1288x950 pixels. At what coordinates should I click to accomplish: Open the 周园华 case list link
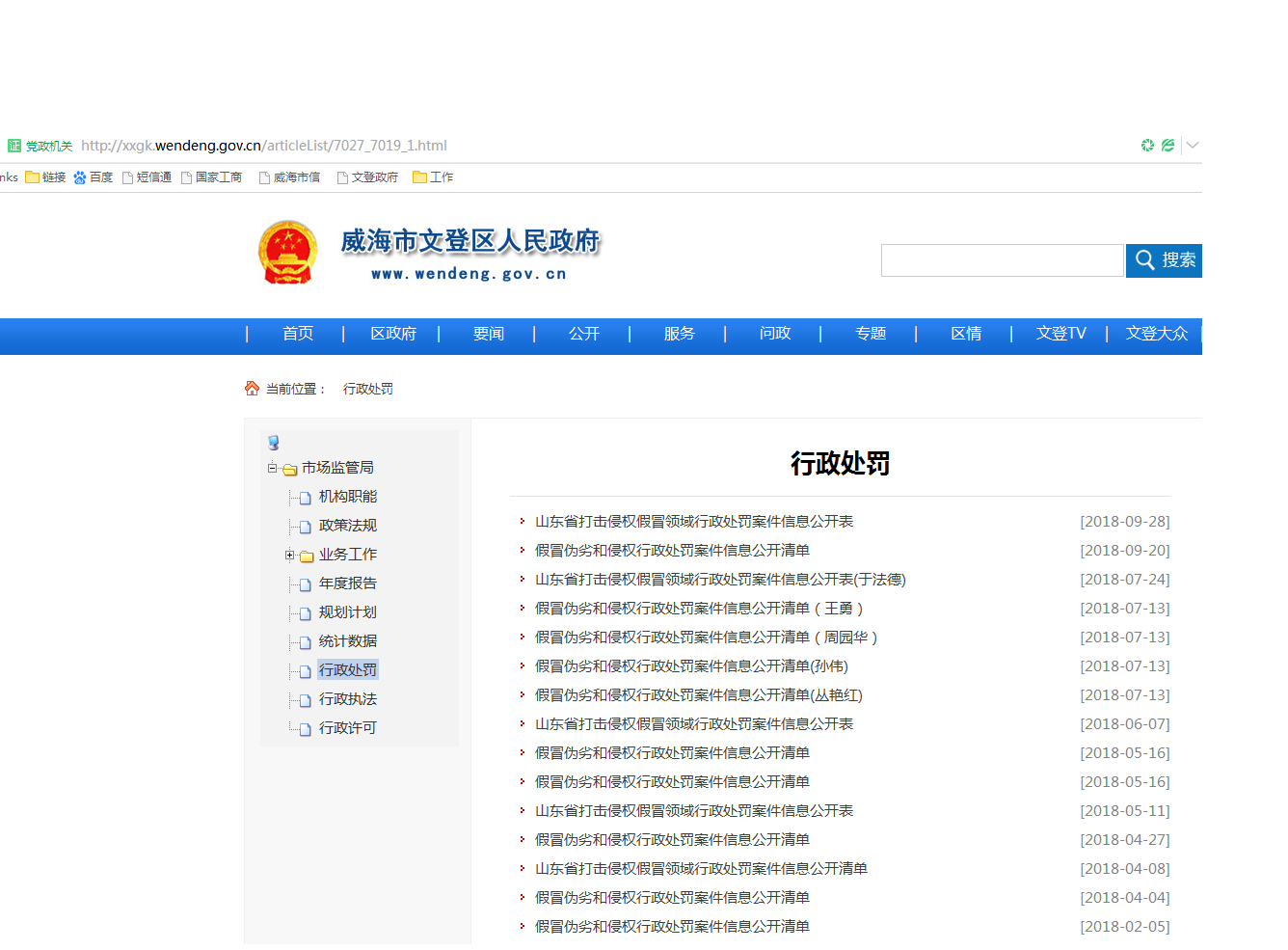706,638
